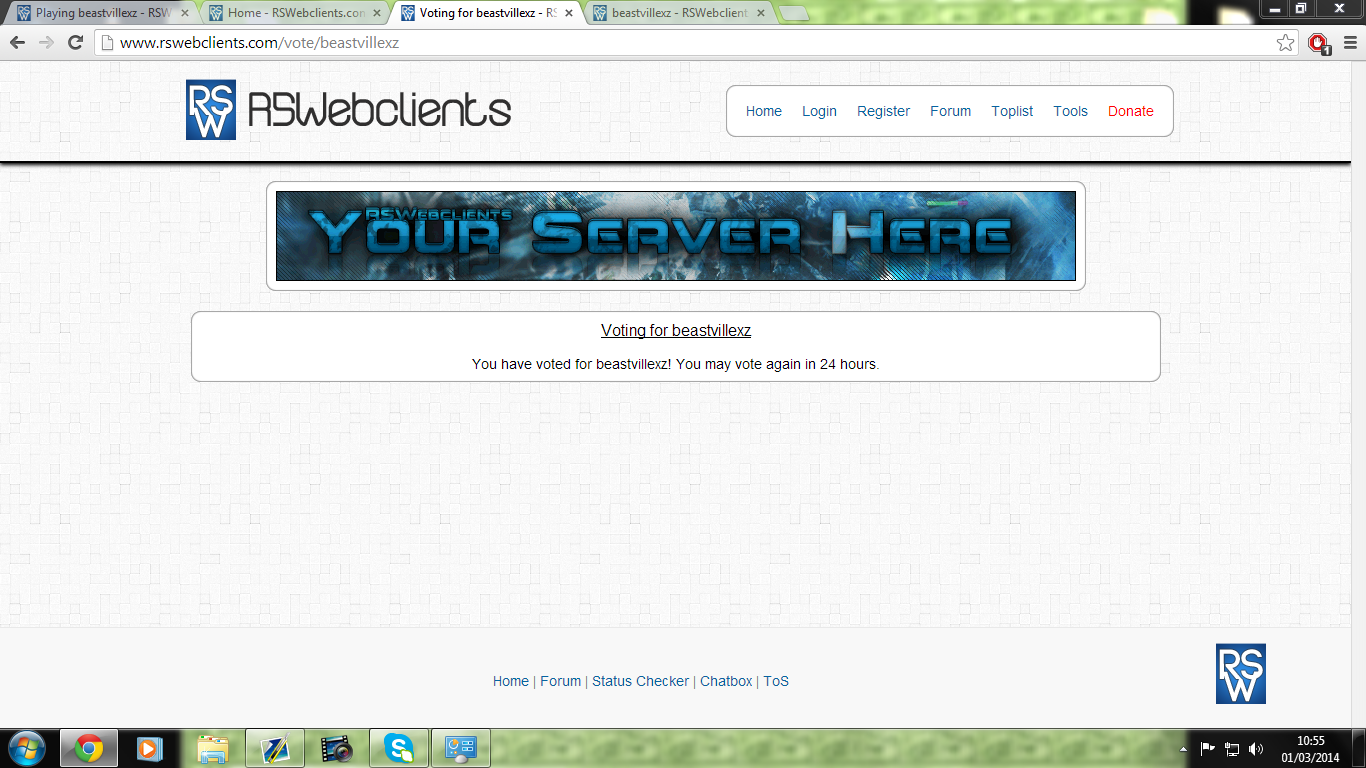The image size is (1366, 768).
Task: Open Forum from the top navigation
Action: 950,111
